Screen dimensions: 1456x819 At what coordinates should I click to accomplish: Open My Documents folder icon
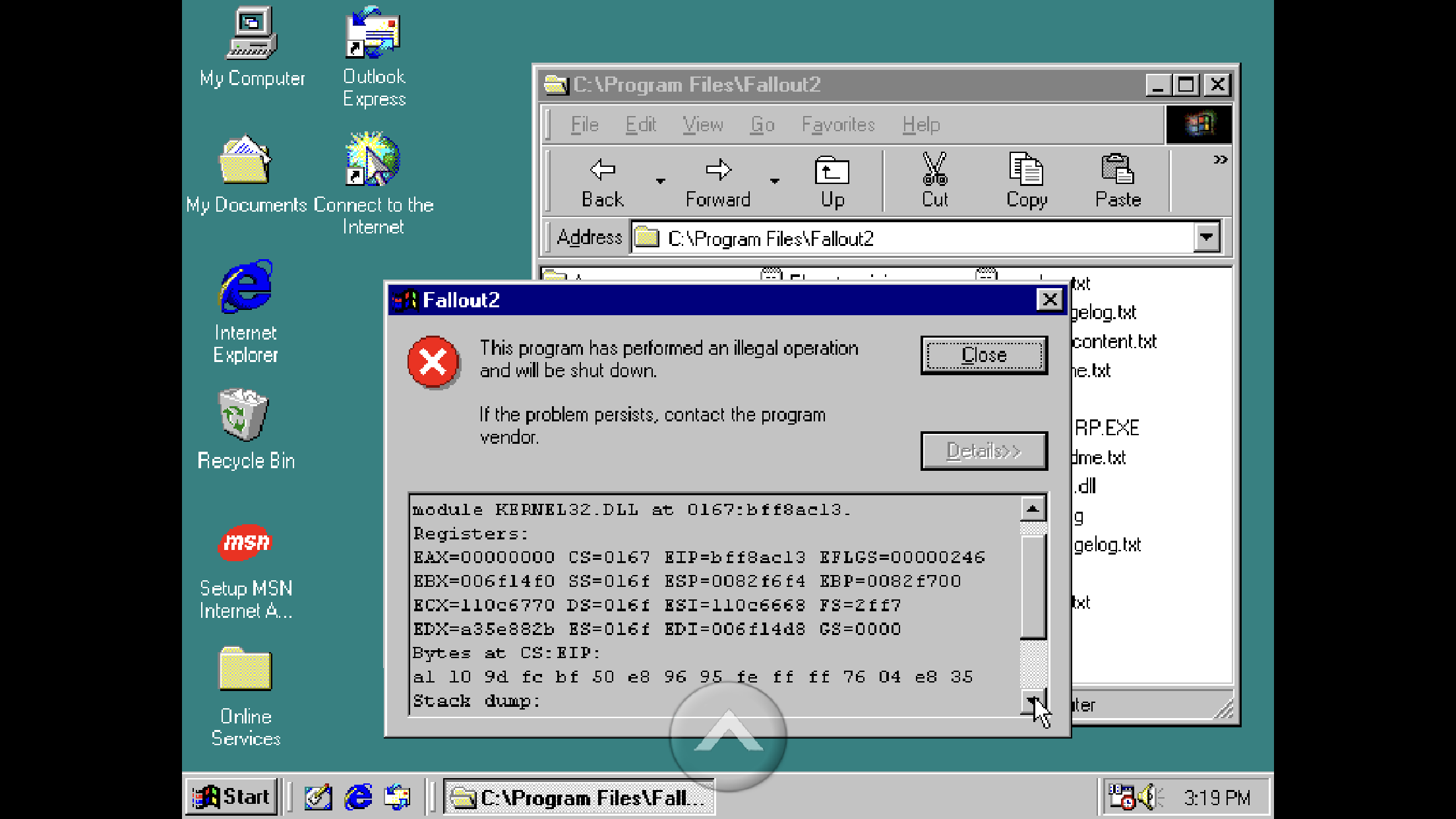coord(246,175)
